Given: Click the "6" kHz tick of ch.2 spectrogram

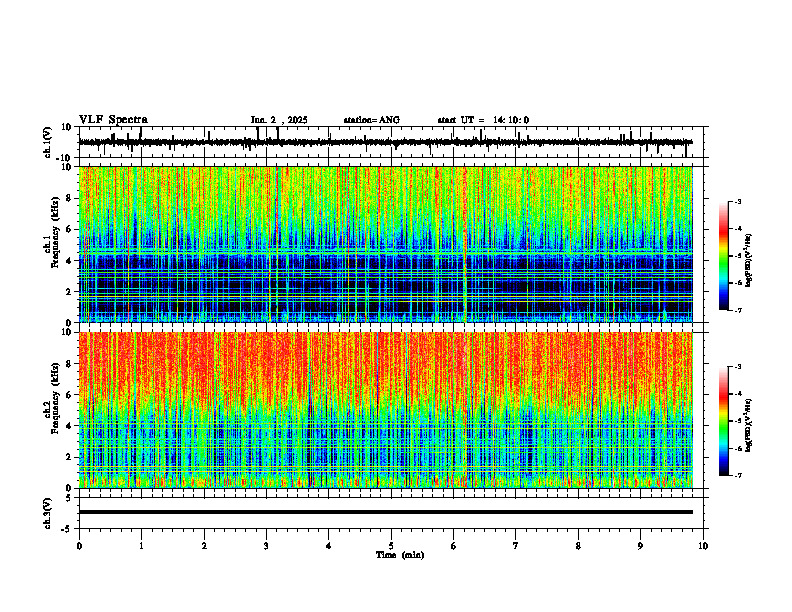Looking at the screenshot, I should pos(70,395).
